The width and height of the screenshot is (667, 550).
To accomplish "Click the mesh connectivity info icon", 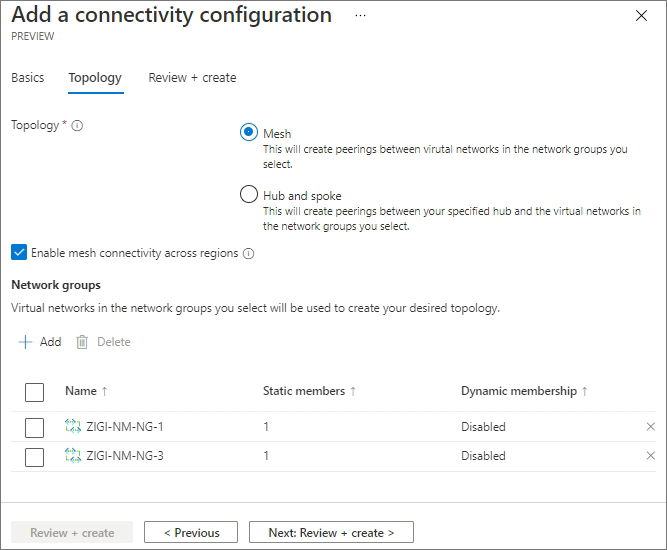I will [x=249, y=254].
